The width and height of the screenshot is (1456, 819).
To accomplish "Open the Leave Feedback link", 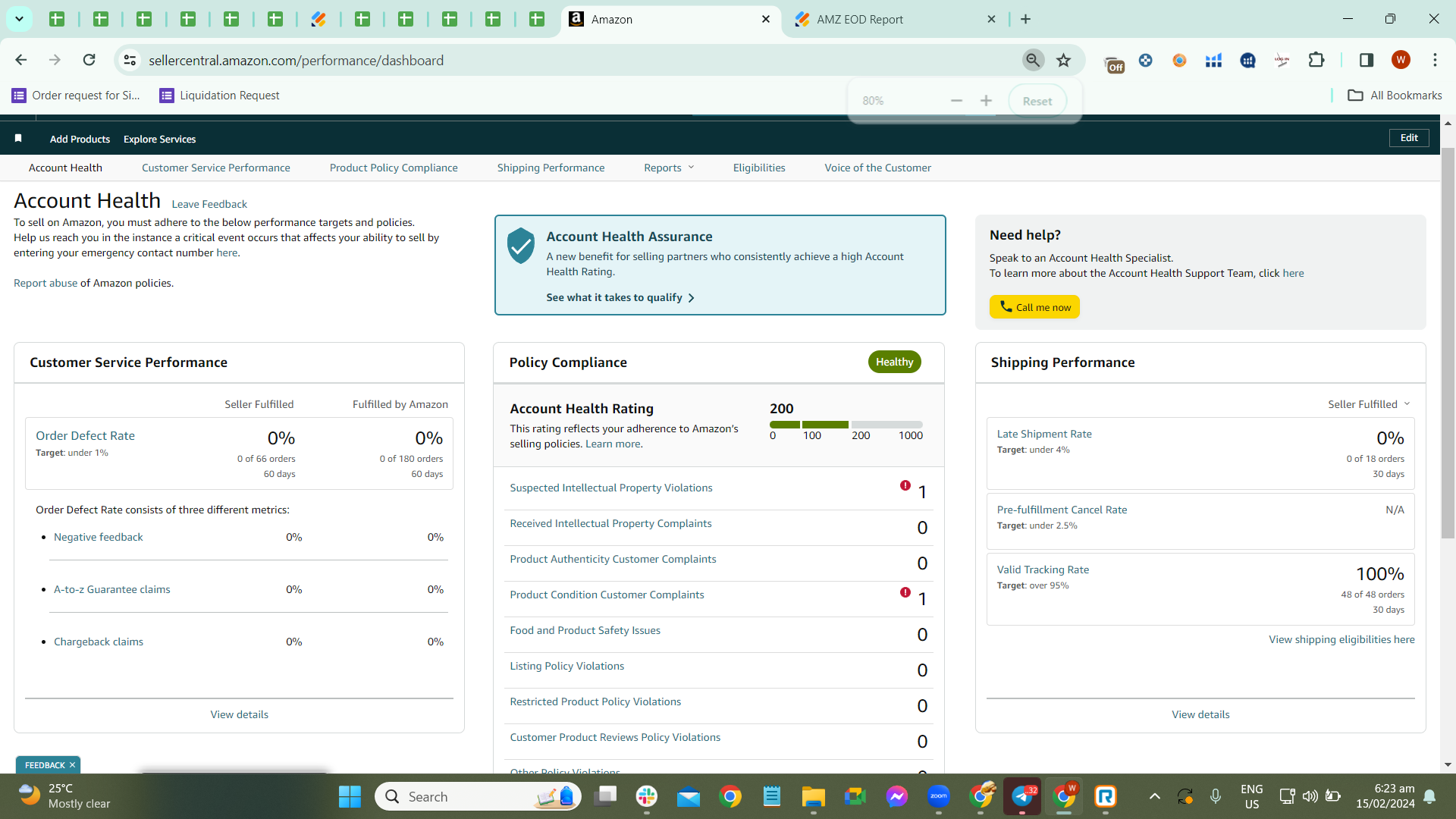I will pyautogui.click(x=209, y=204).
